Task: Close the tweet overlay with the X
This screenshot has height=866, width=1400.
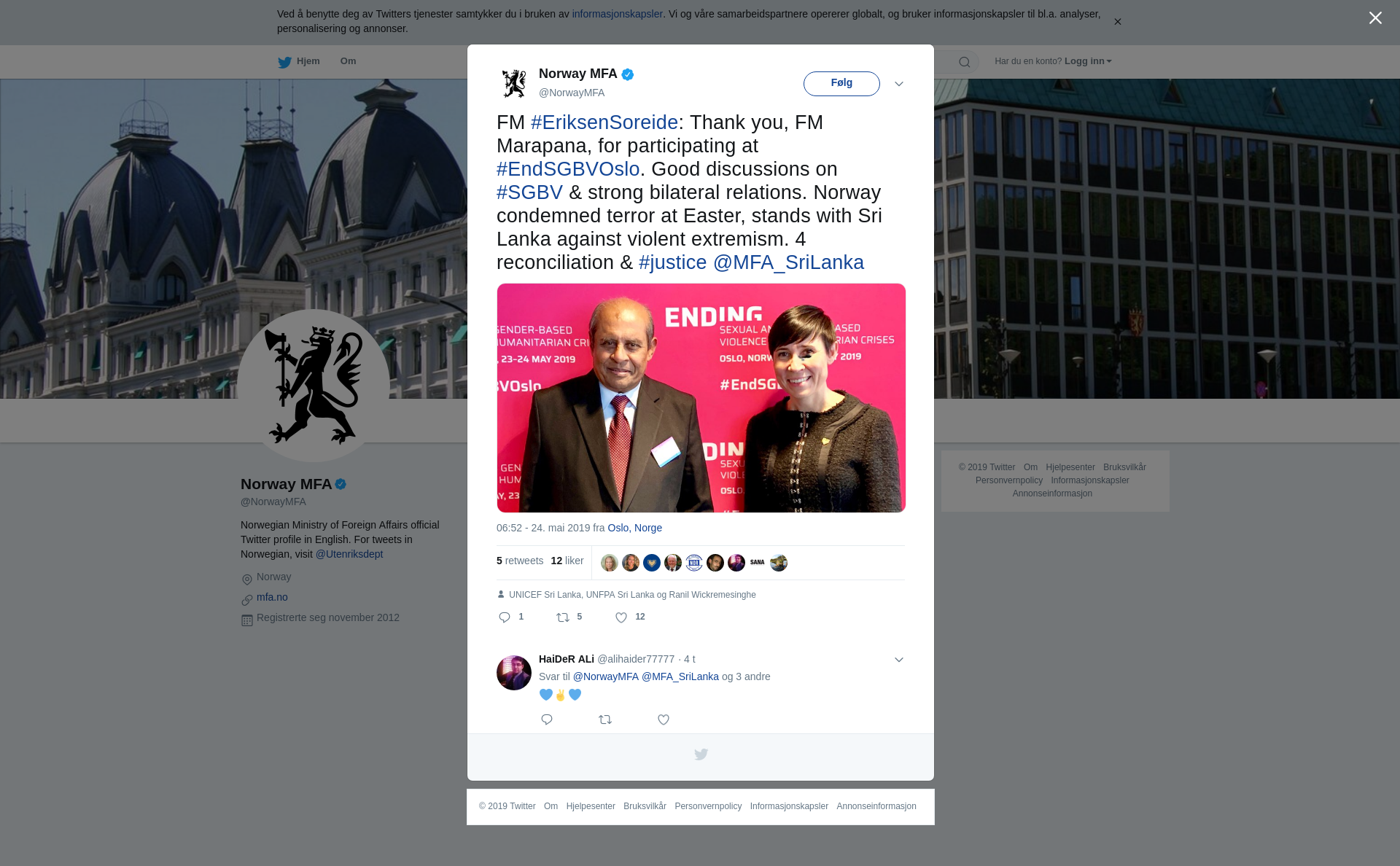Action: (1375, 18)
